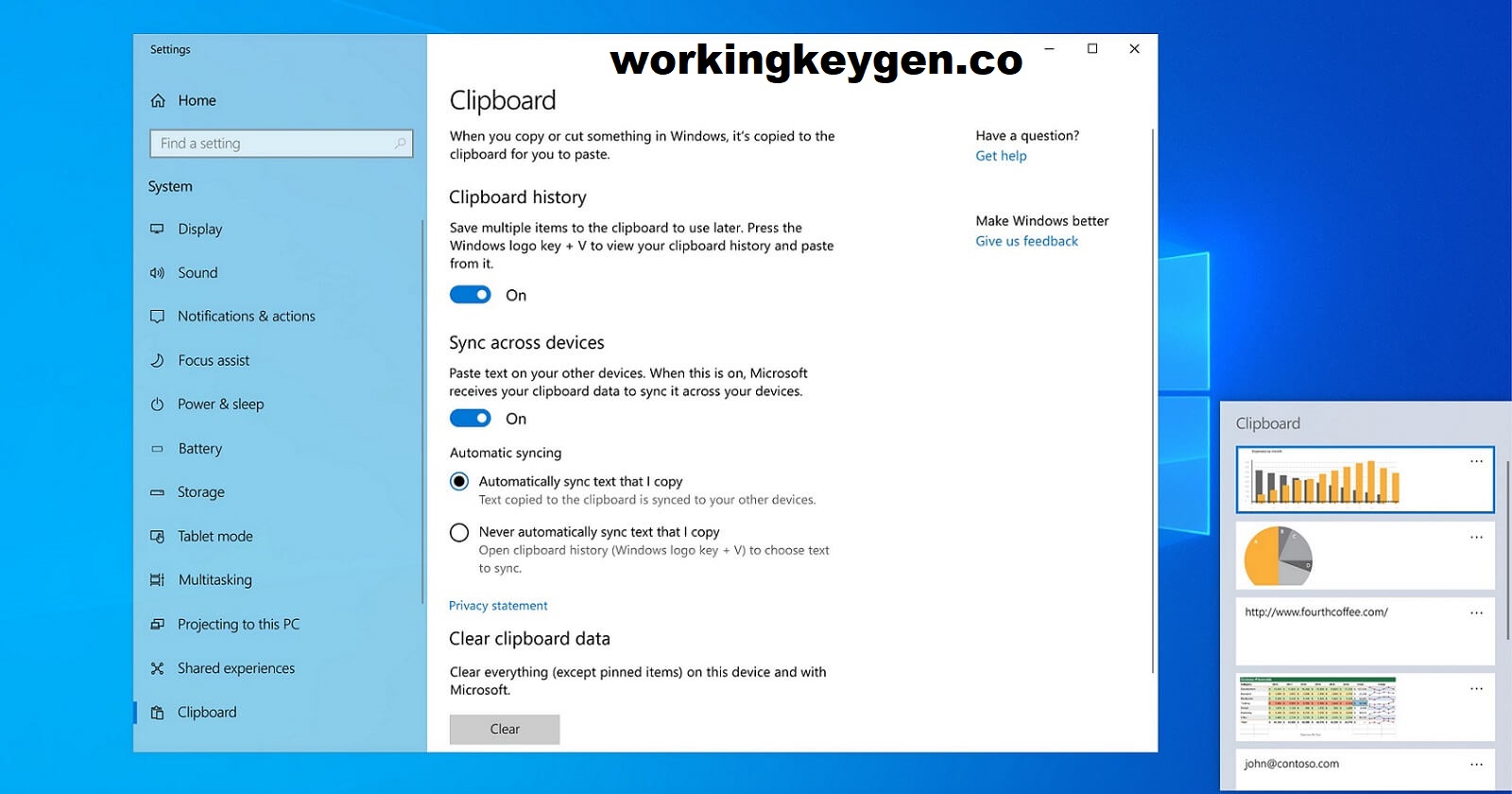Click the Home house icon in Settings sidebar
Image resolution: width=1512 pixels, height=794 pixels.
click(158, 100)
